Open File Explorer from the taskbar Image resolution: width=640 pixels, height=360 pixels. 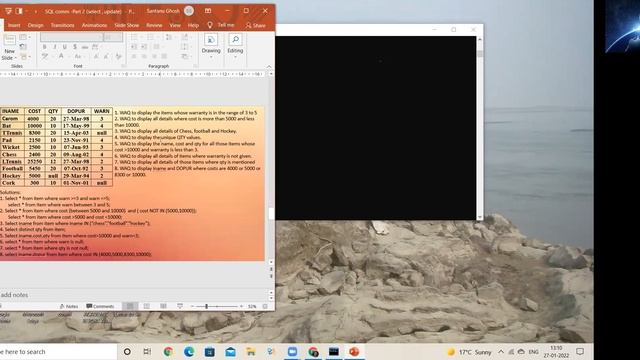pos(250,351)
